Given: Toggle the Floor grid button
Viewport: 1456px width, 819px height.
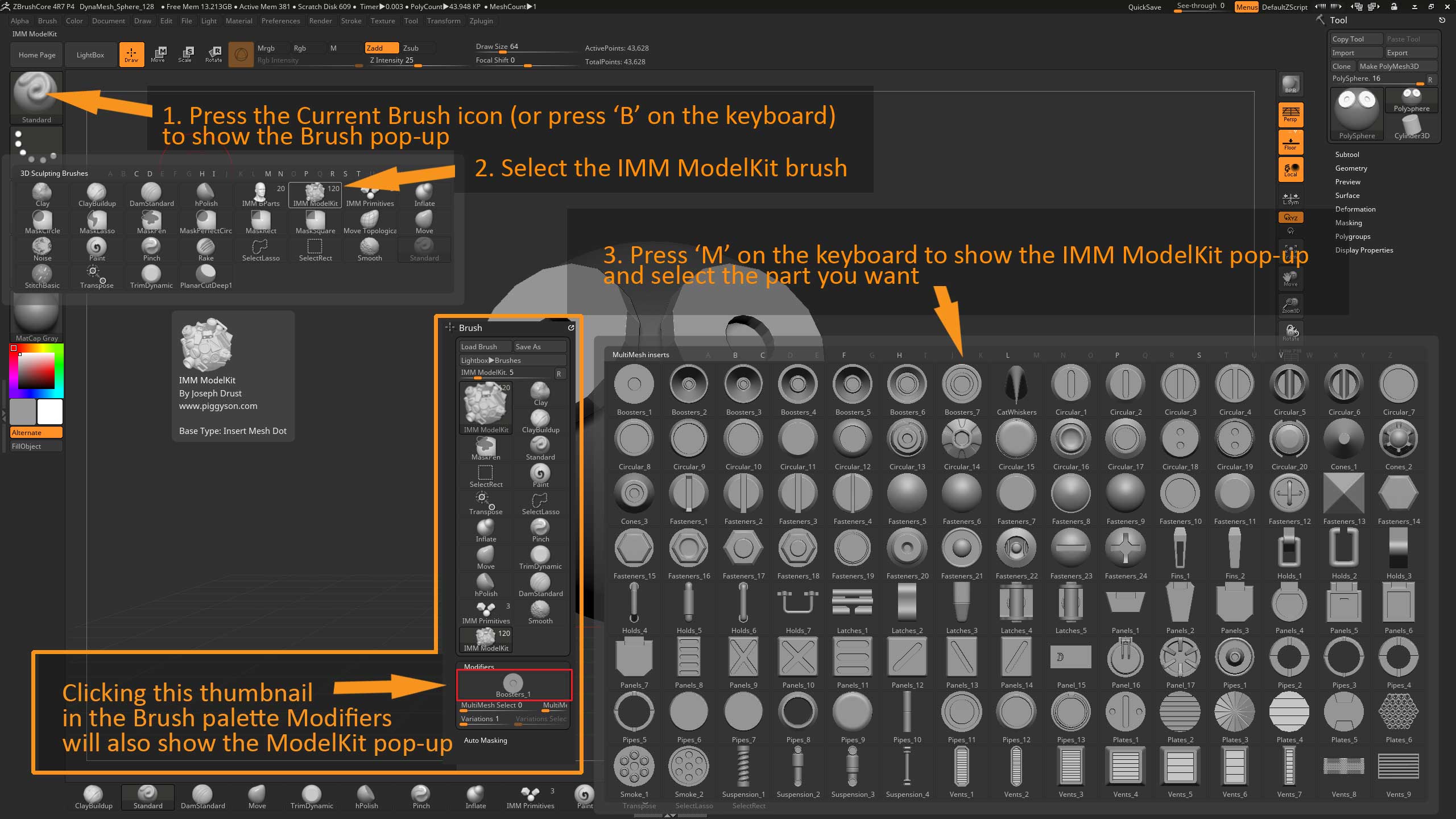Looking at the screenshot, I should (1290, 142).
